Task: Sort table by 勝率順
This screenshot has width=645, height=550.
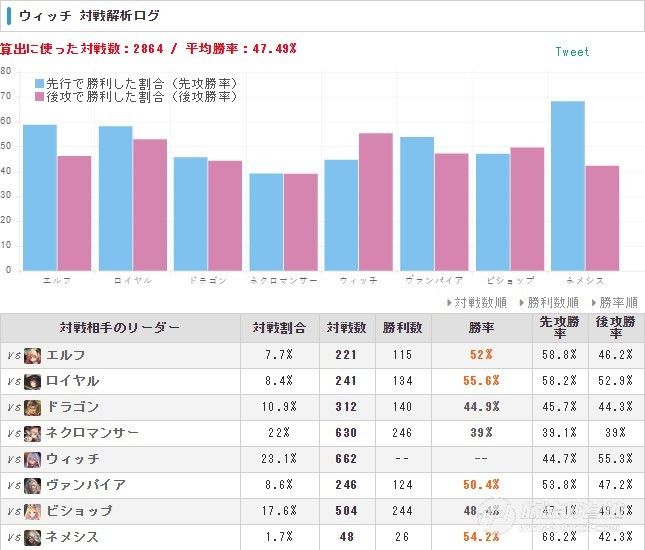Action: (615, 303)
